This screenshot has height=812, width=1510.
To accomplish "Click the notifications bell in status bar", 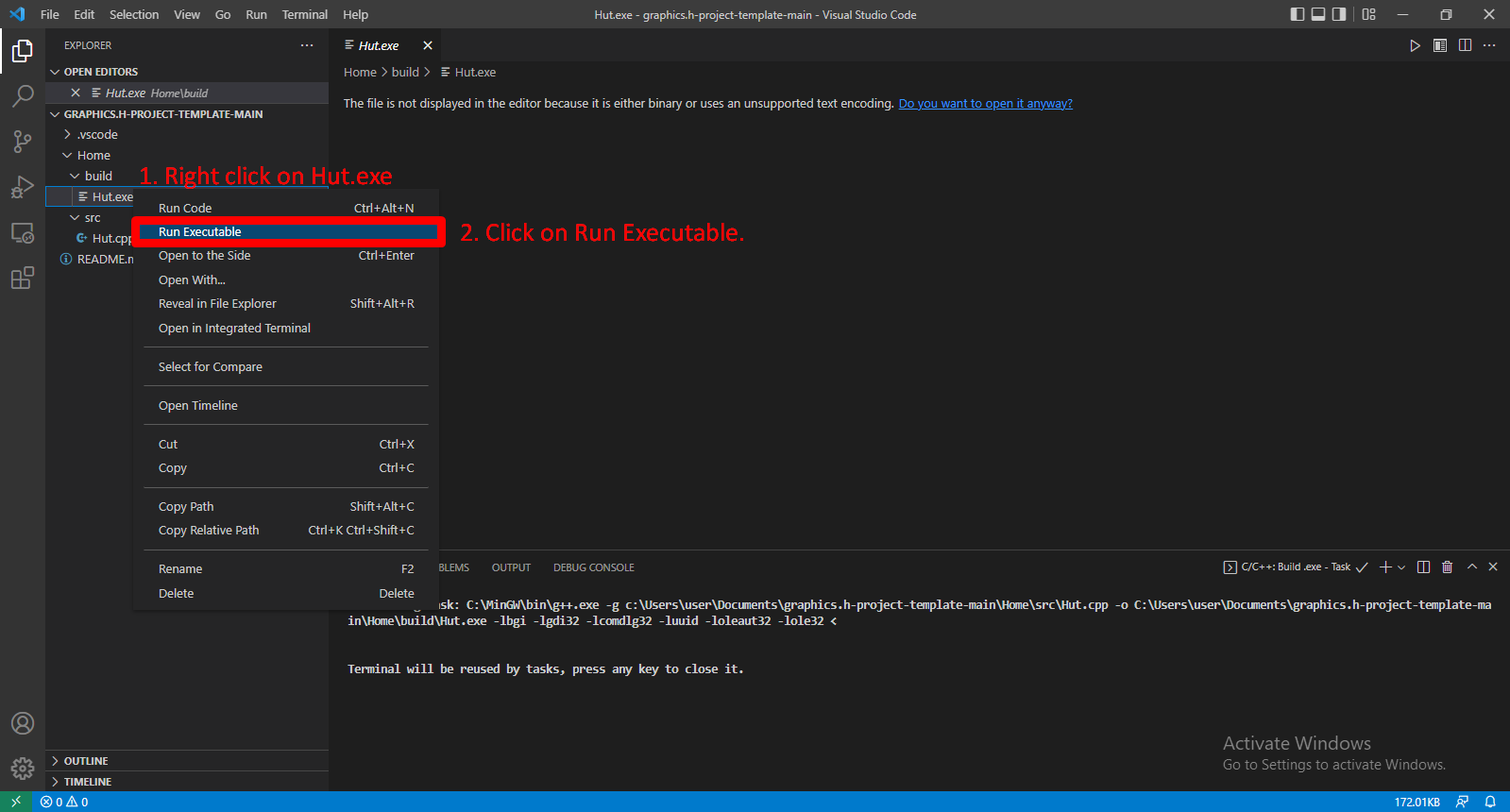I will [x=1490, y=802].
